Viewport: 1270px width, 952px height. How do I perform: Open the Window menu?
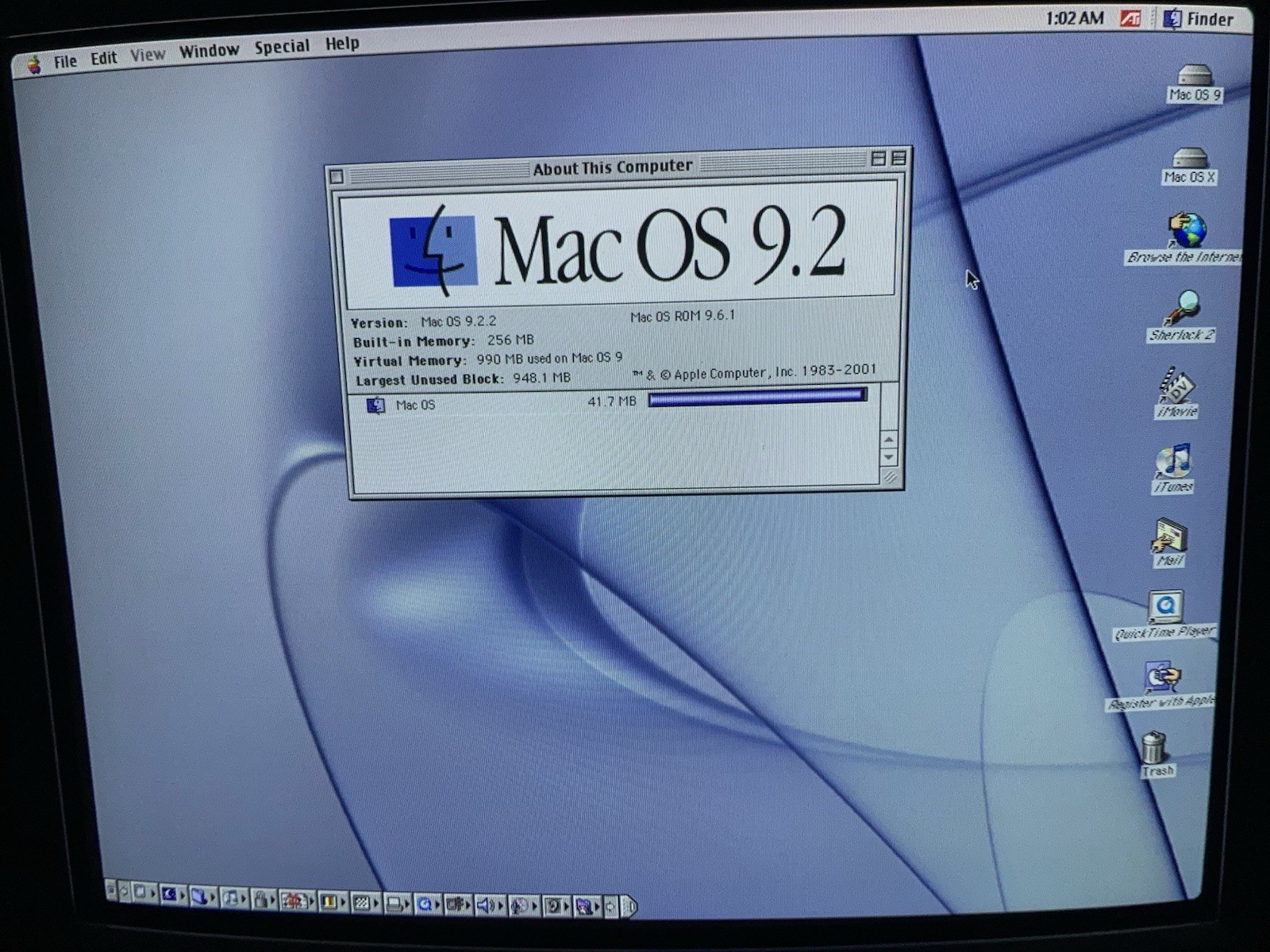point(209,51)
